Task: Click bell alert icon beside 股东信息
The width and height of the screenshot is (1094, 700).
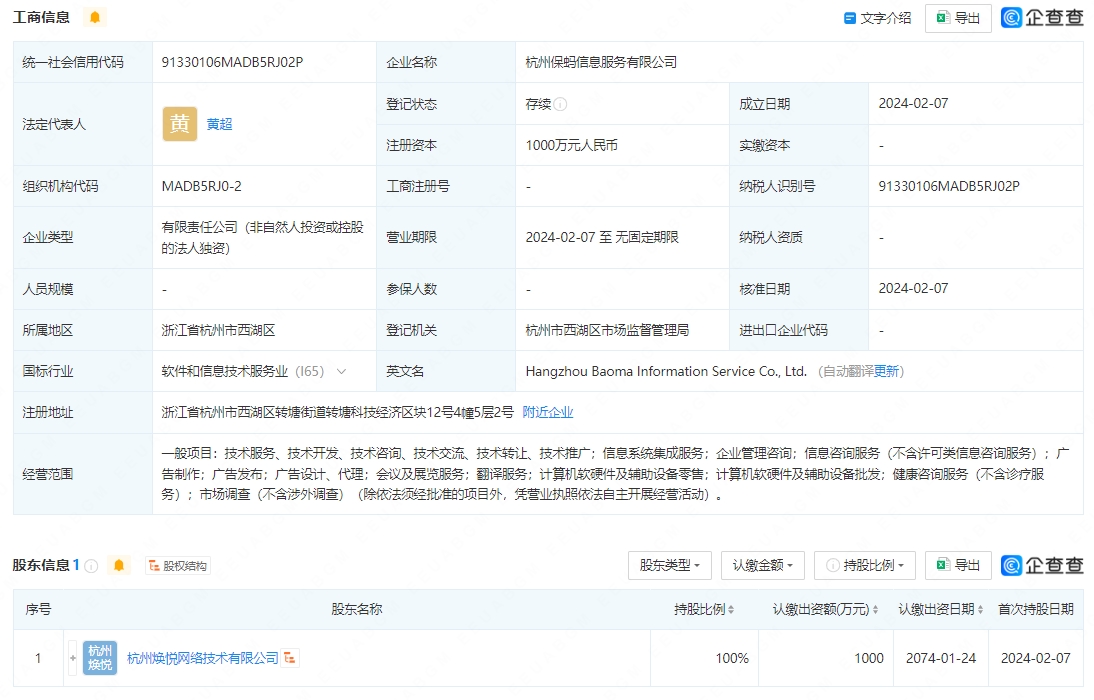Action: click(x=119, y=565)
